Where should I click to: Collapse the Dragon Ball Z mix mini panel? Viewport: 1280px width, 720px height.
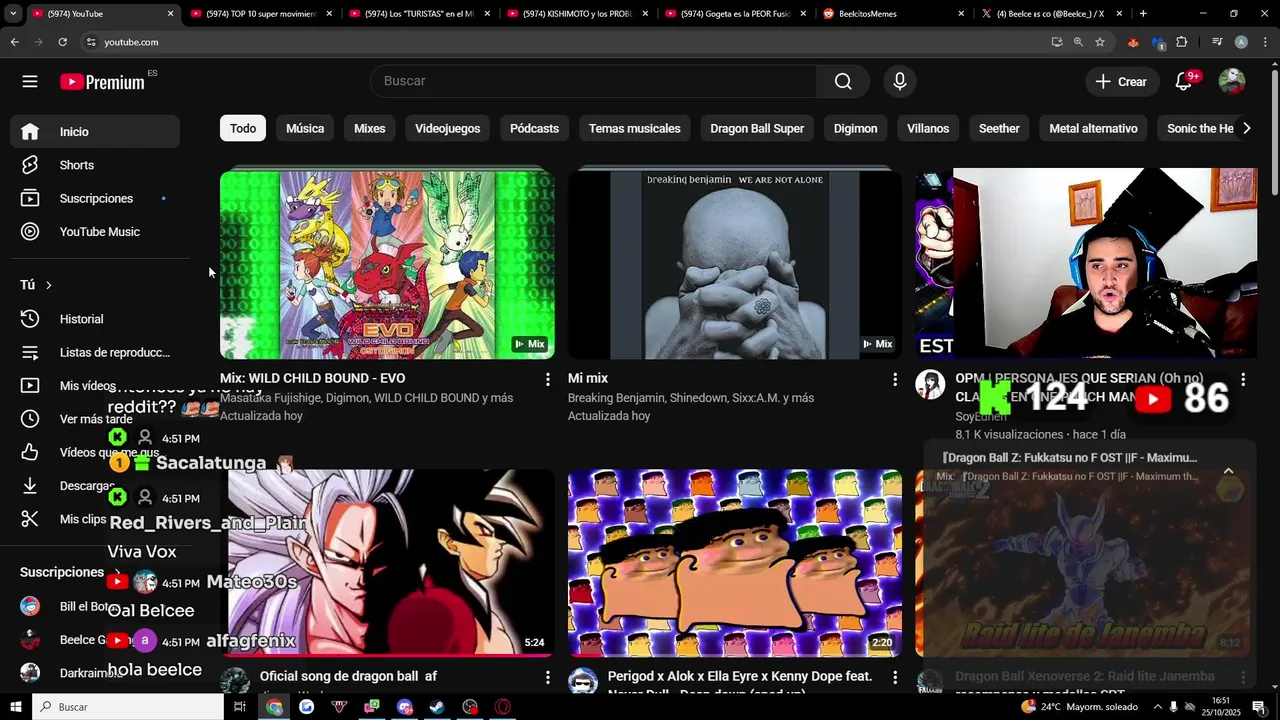tap(1228, 471)
